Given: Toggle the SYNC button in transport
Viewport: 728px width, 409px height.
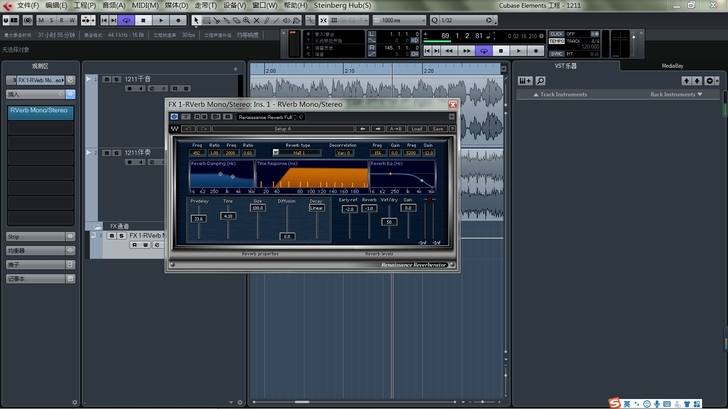Looking at the screenshot, I should (x=556, y=54).
